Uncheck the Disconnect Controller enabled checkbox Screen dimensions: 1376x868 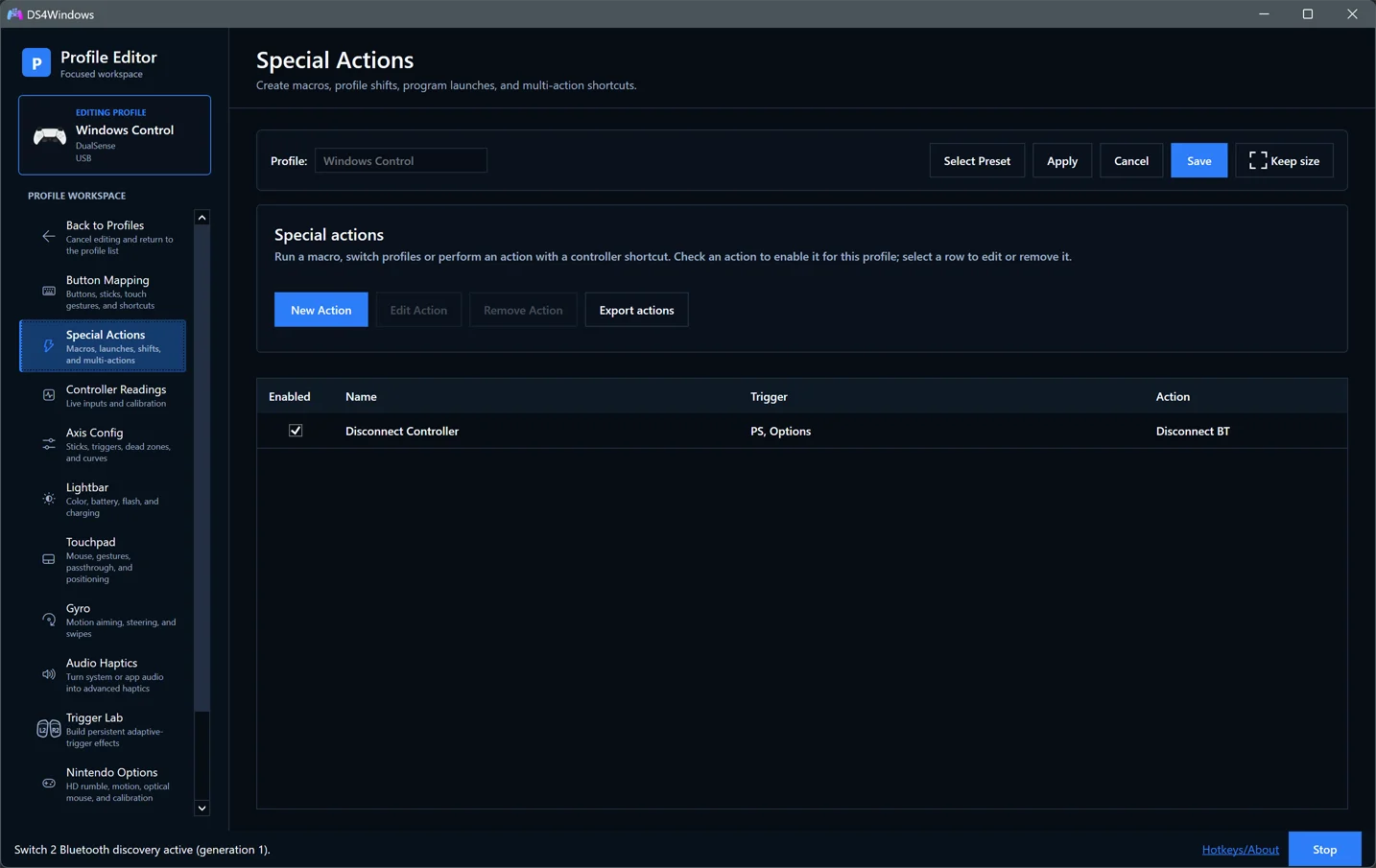click(296, 431)
